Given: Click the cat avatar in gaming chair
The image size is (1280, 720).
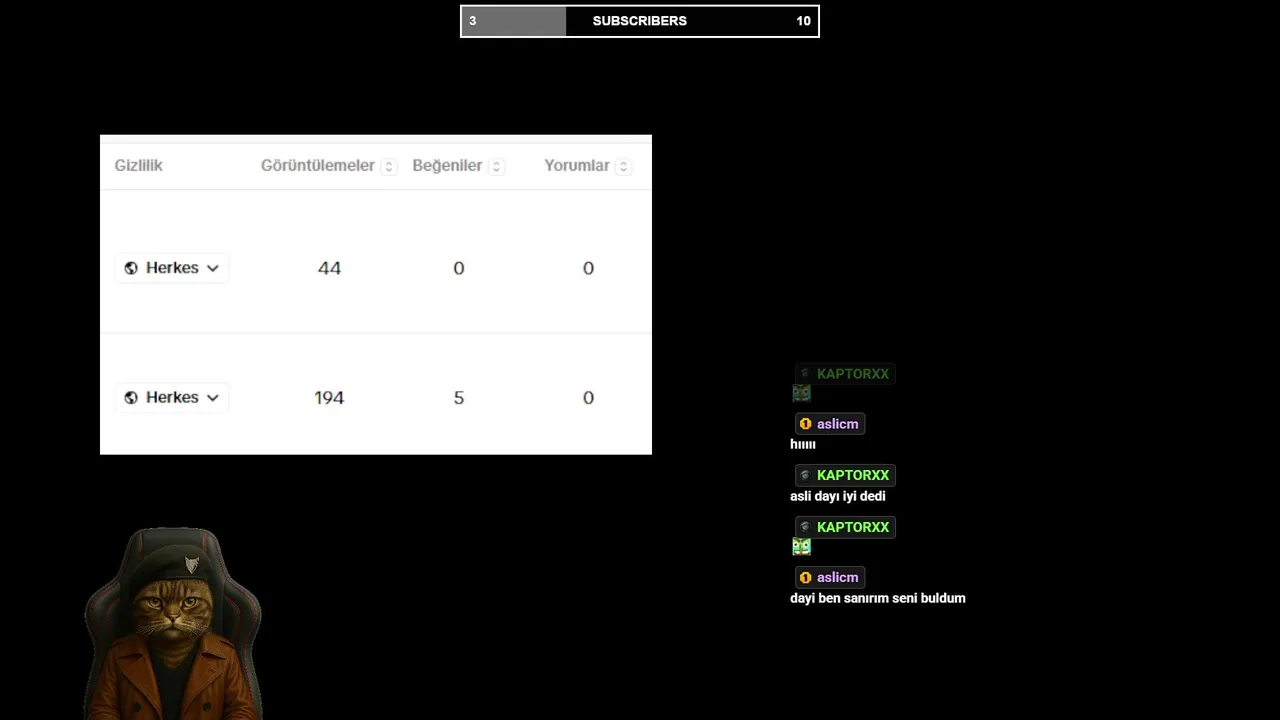Looking at the screenshot, I should point(173,623).
